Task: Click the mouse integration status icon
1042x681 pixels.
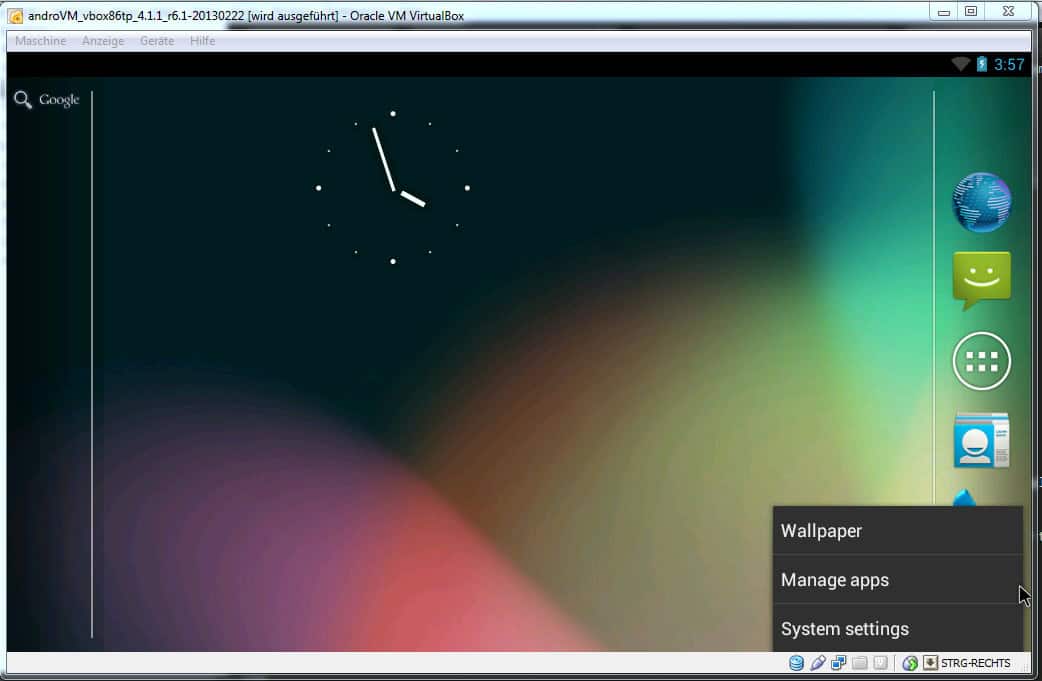Action: 910,662
